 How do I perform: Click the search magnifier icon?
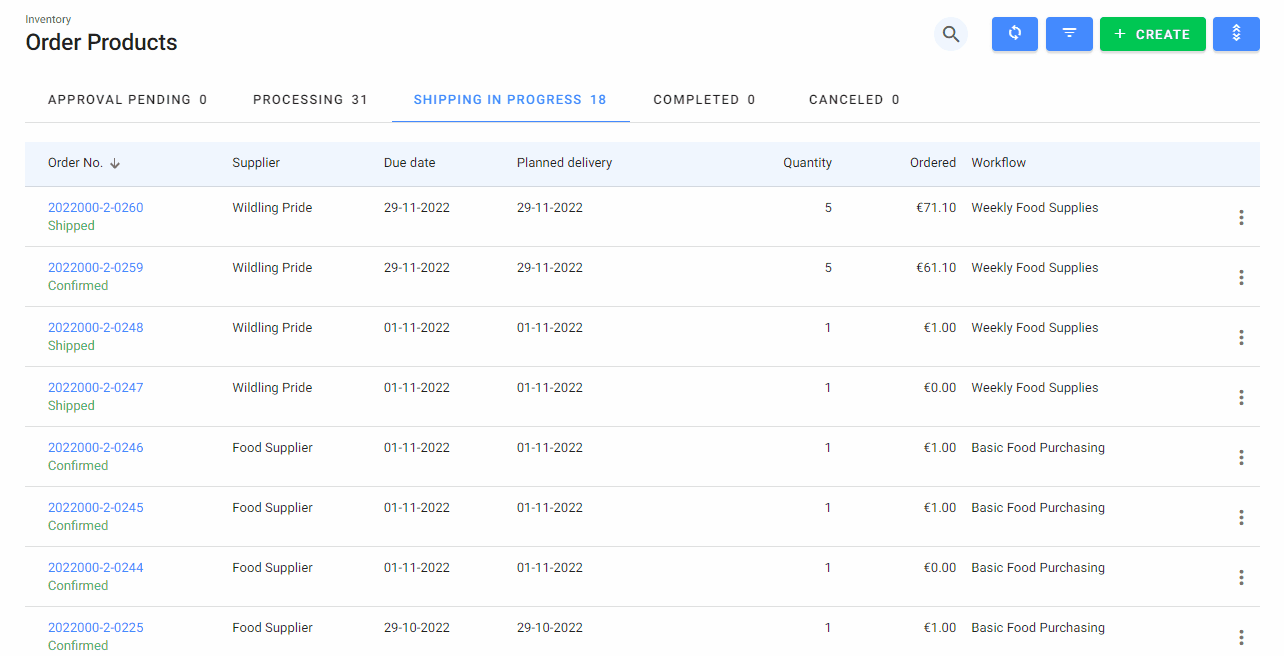pos(950,34)
